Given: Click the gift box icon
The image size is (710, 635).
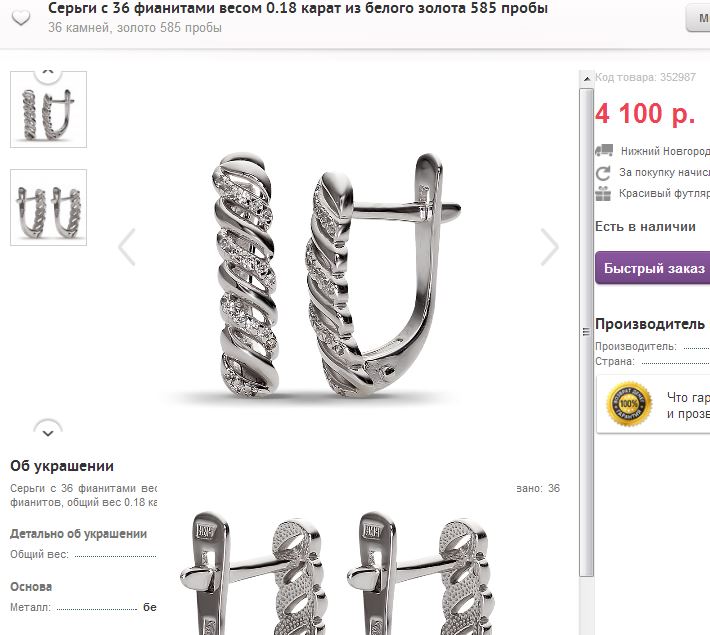Looking at the screenshot, I should [603, 194].
